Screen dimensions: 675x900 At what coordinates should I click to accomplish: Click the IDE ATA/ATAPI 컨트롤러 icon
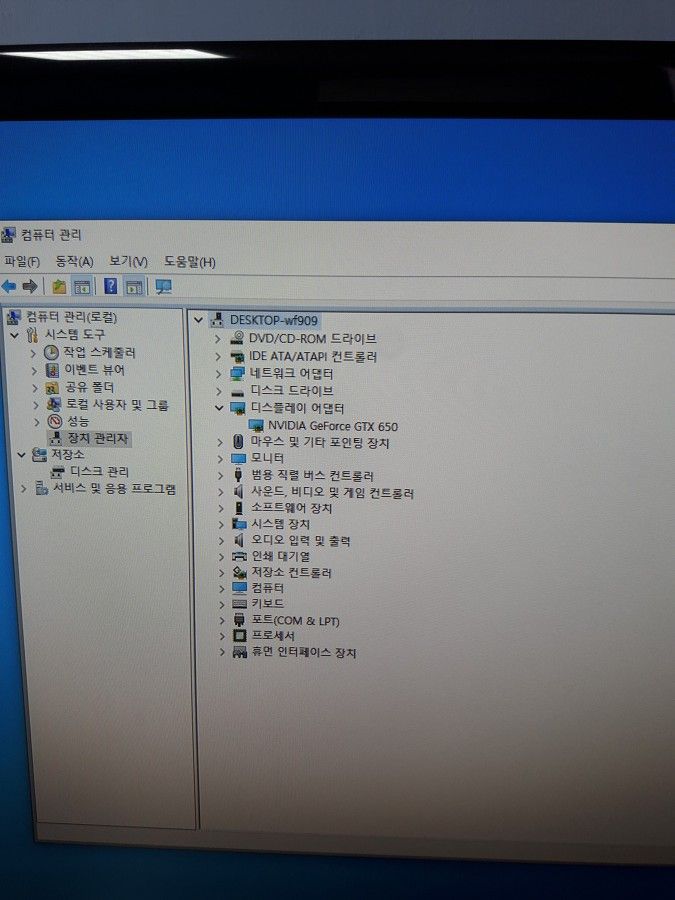coord(237,356)
